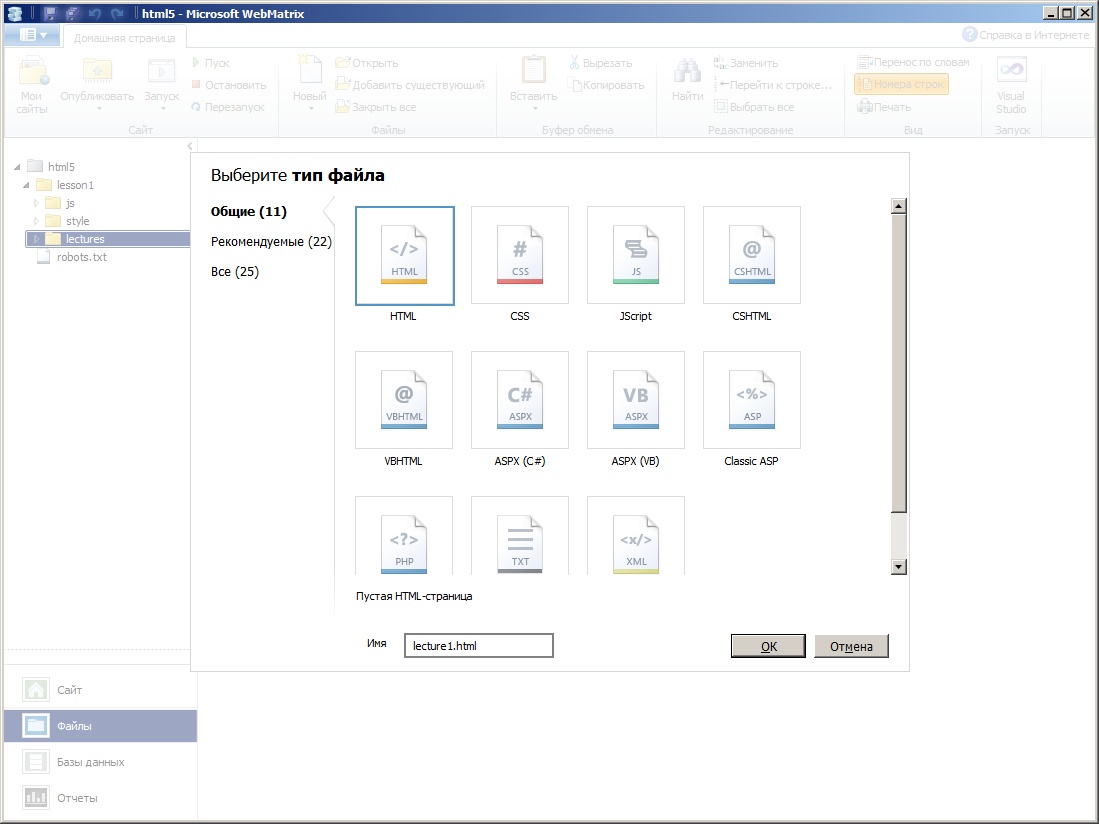Select the ASPX (C#) file type
The height and width of the screenshot is (824, 1099).
(x=520, y=400)
